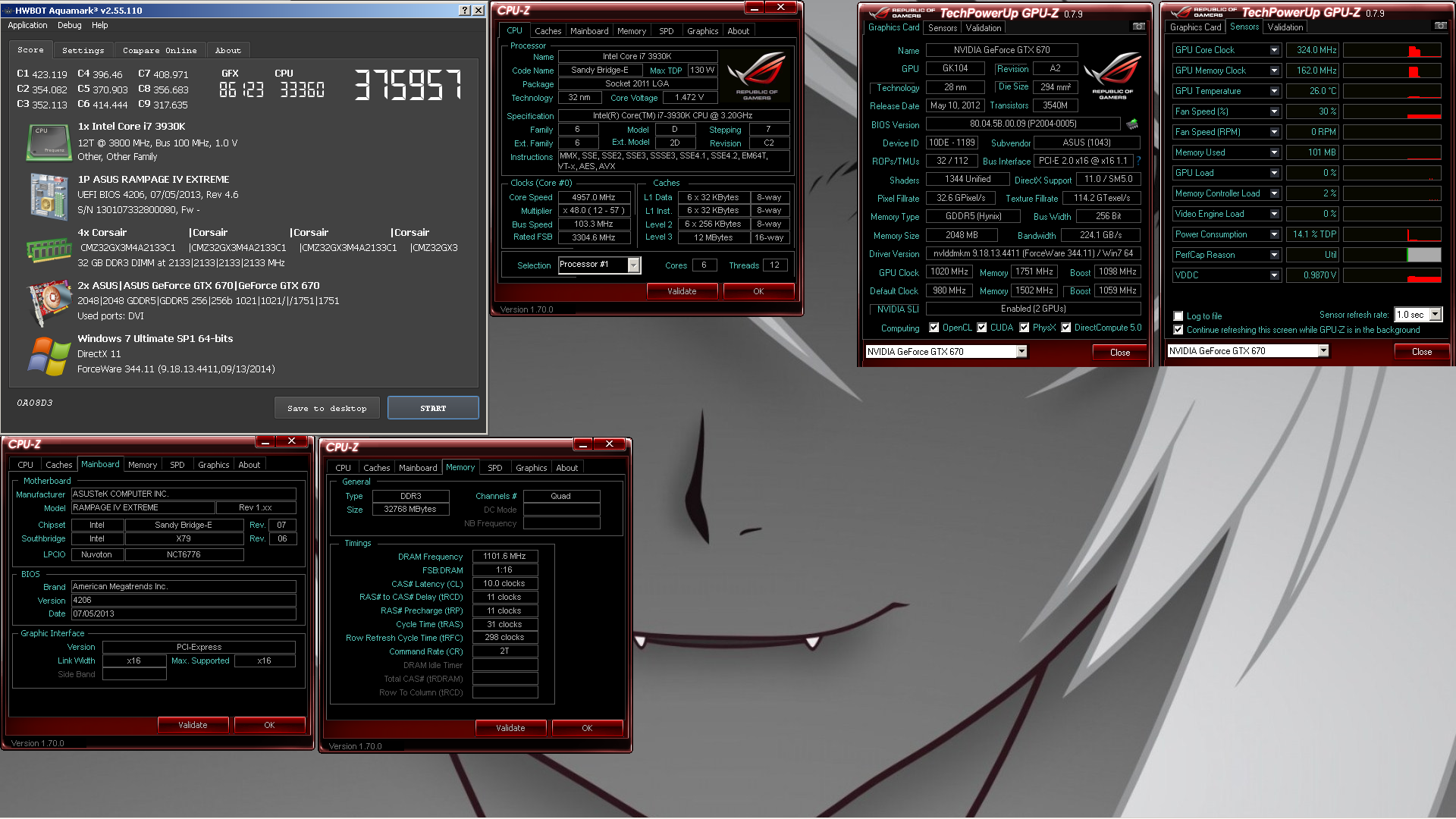The image size is (1456, 819).
Task: Open the Graphics tab in CPU-Z Mainboard window
Action: click(213, 465)
